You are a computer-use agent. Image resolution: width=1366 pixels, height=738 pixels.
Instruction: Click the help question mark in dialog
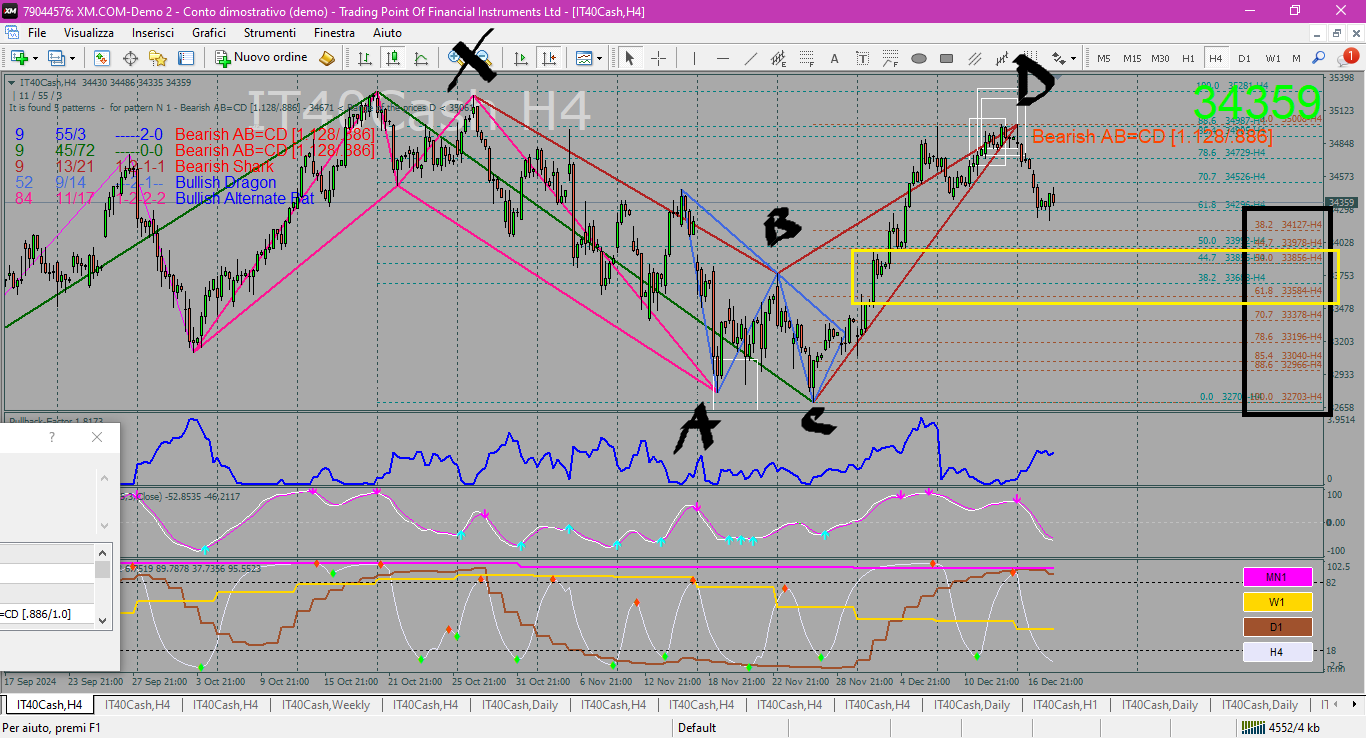[52, 437]
